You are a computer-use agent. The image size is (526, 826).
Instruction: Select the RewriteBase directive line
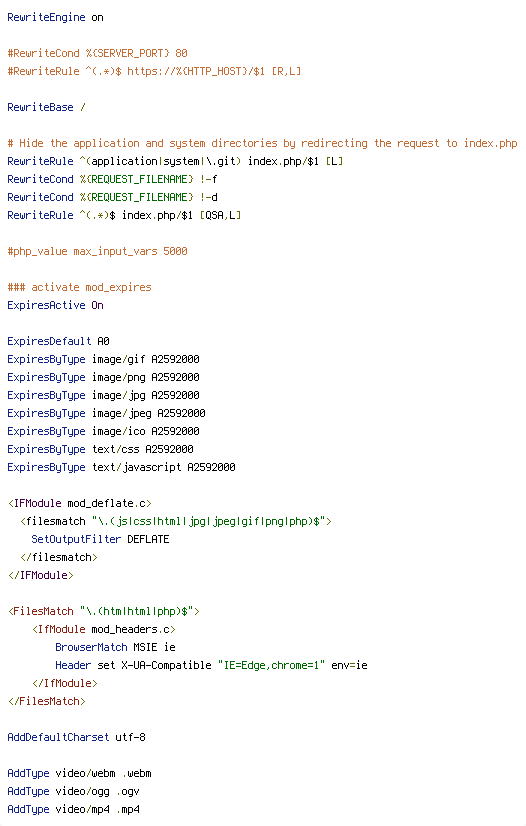pyautogui.click(x=46, y=107)
